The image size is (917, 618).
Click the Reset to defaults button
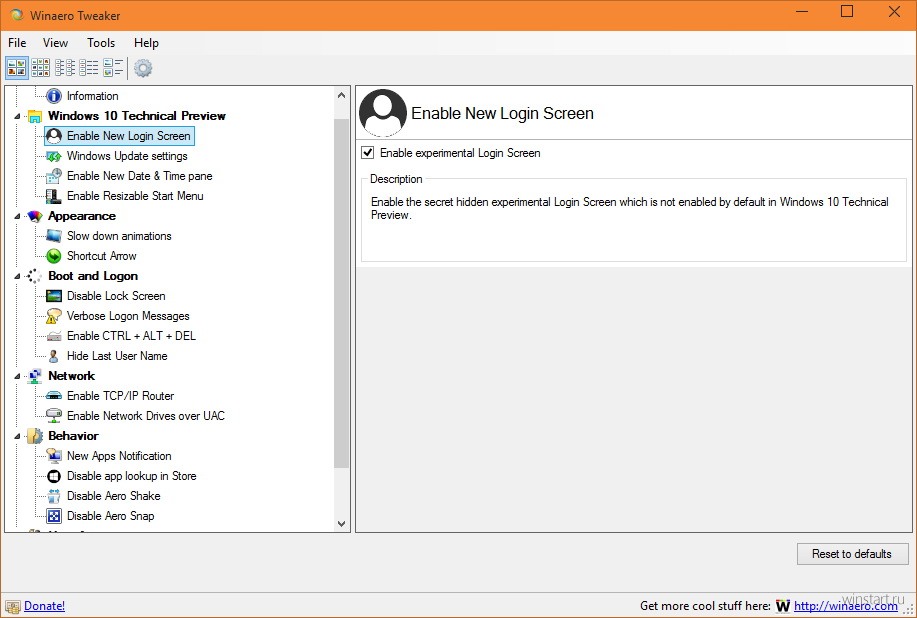(x=852, y=554)
